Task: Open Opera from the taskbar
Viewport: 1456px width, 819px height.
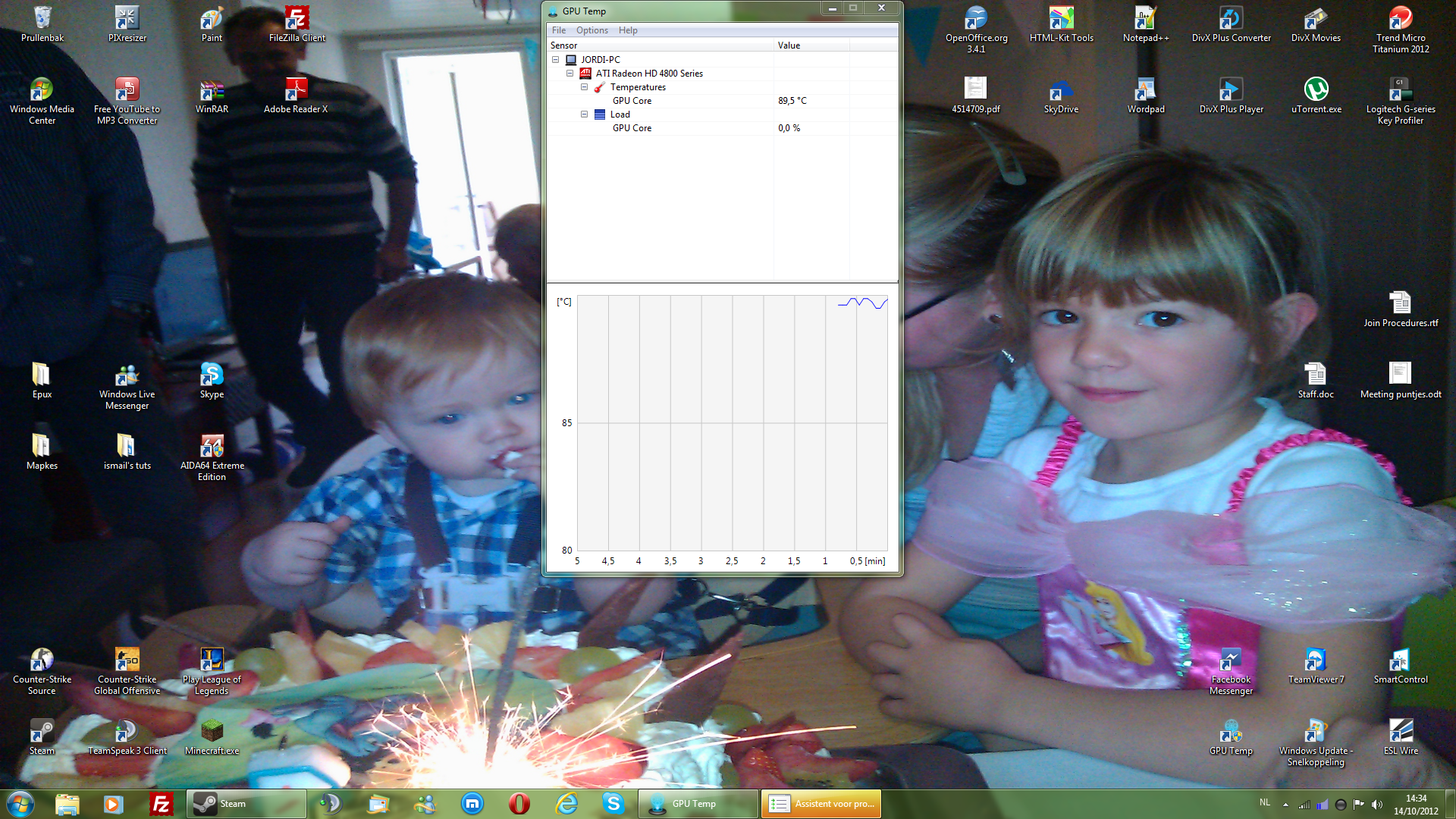Action: coord(519,804)
